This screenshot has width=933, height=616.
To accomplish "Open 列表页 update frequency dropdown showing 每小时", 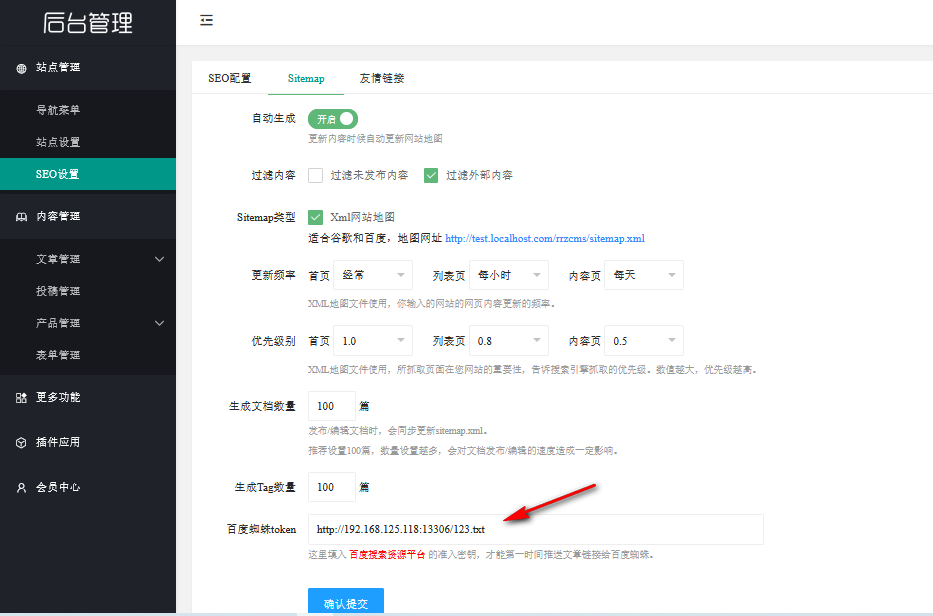I will (x=509, y=275).
